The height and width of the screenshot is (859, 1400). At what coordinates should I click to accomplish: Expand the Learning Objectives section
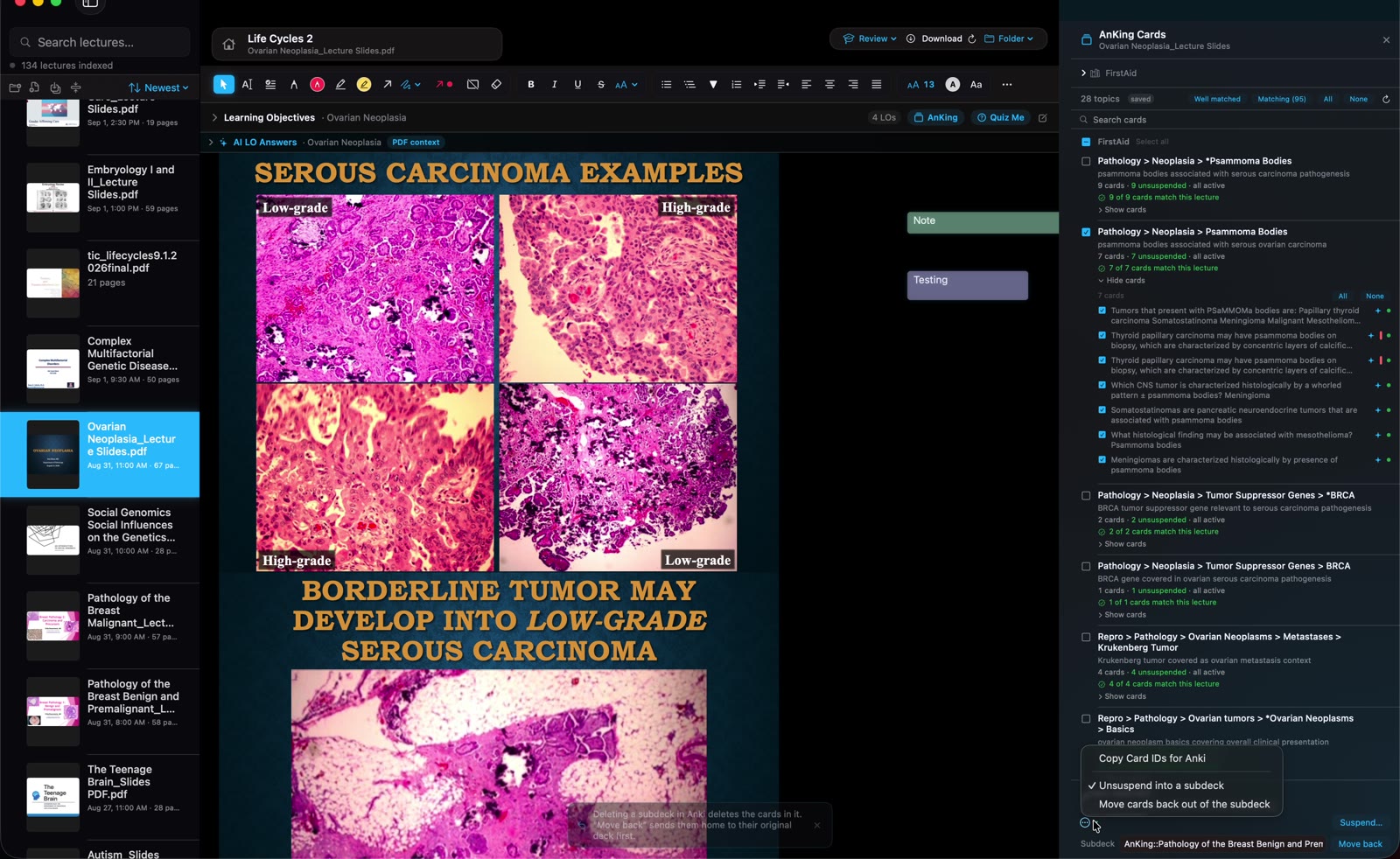click(214, 117)
